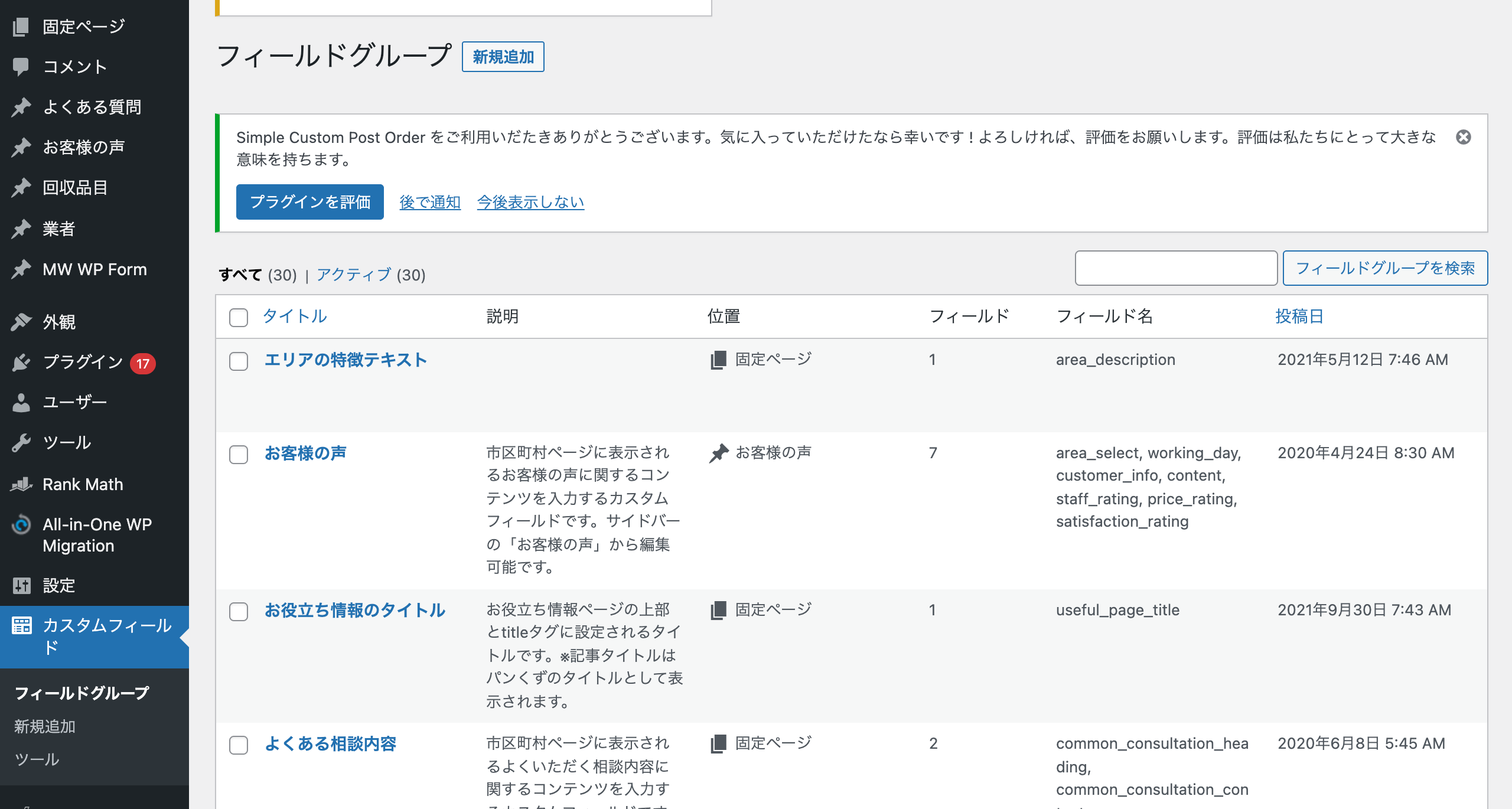
Task: Open the 外観 appearance menu
Action: pyautogui.click(x=59, y=322)
